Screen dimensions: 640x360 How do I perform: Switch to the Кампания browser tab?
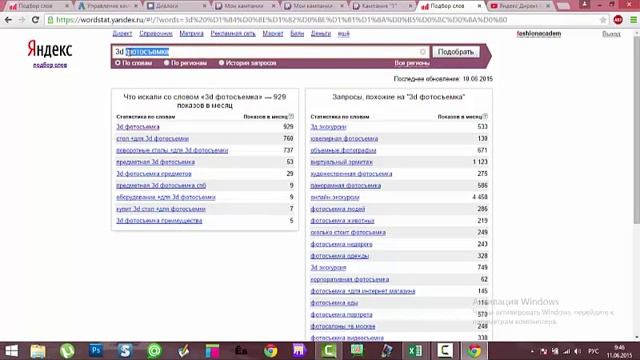(x=382, y=6)
